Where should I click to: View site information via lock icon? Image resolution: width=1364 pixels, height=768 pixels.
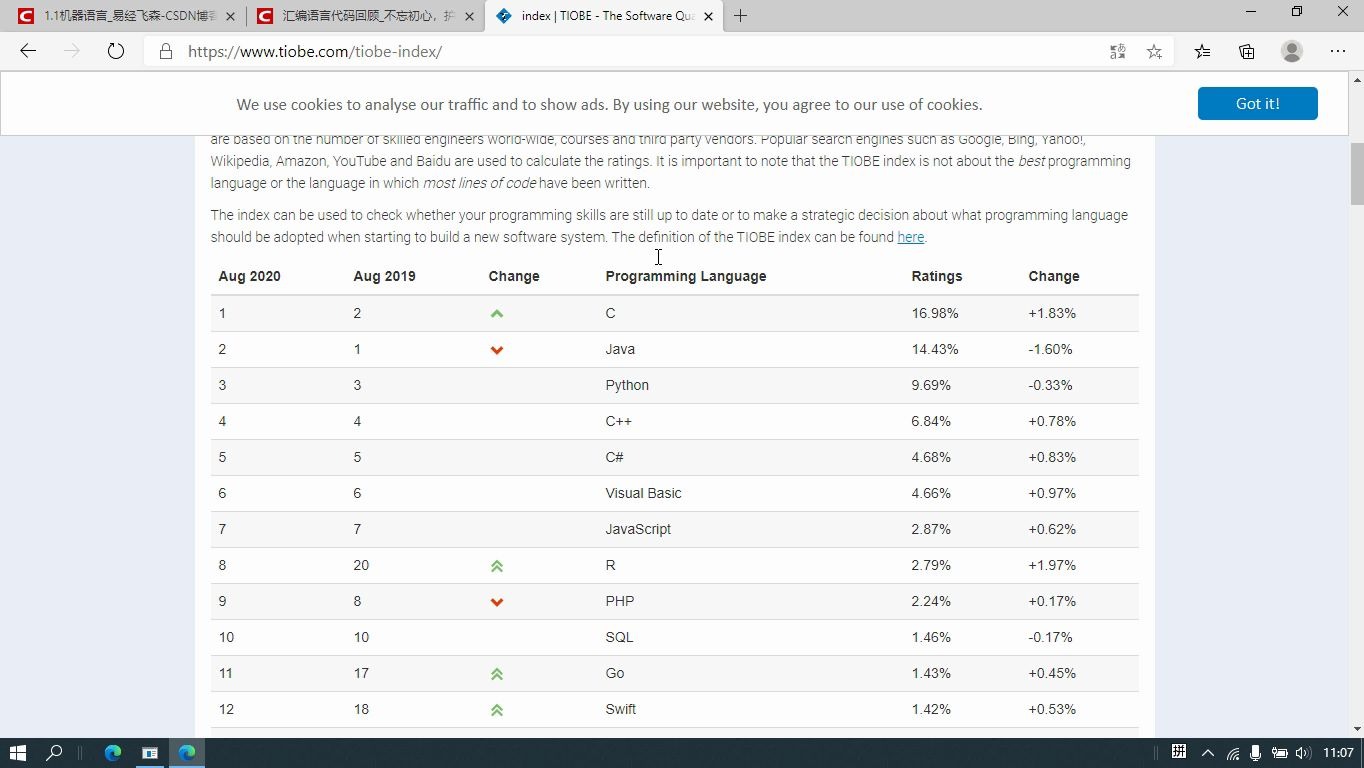point(166,51)
